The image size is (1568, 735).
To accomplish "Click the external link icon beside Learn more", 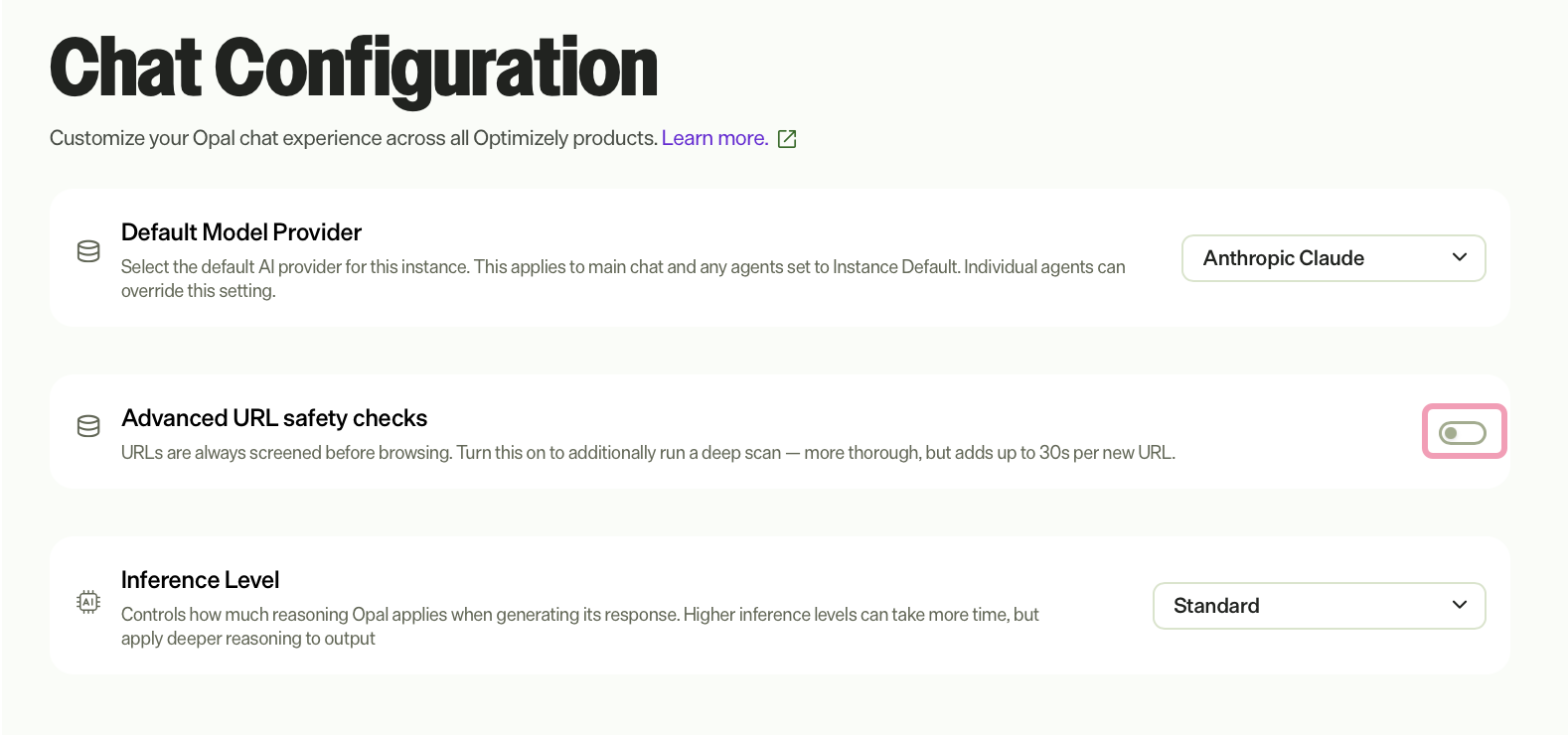I will (787, 139).
